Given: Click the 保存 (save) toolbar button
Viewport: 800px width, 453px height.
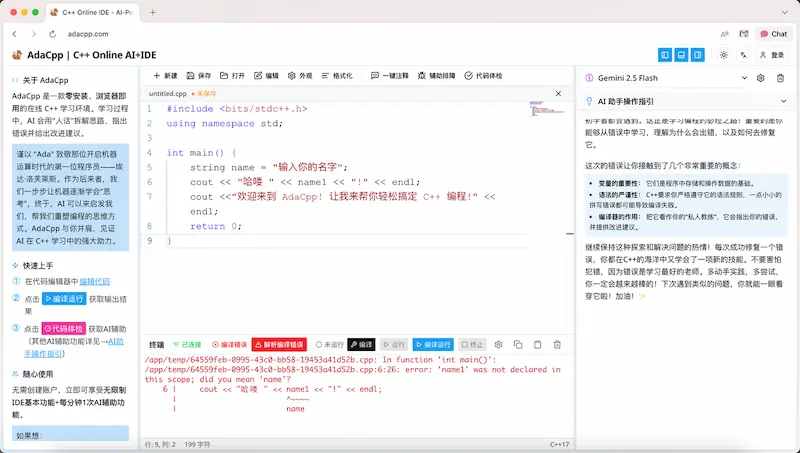Looking at the screenshot, I should point(198,76).
